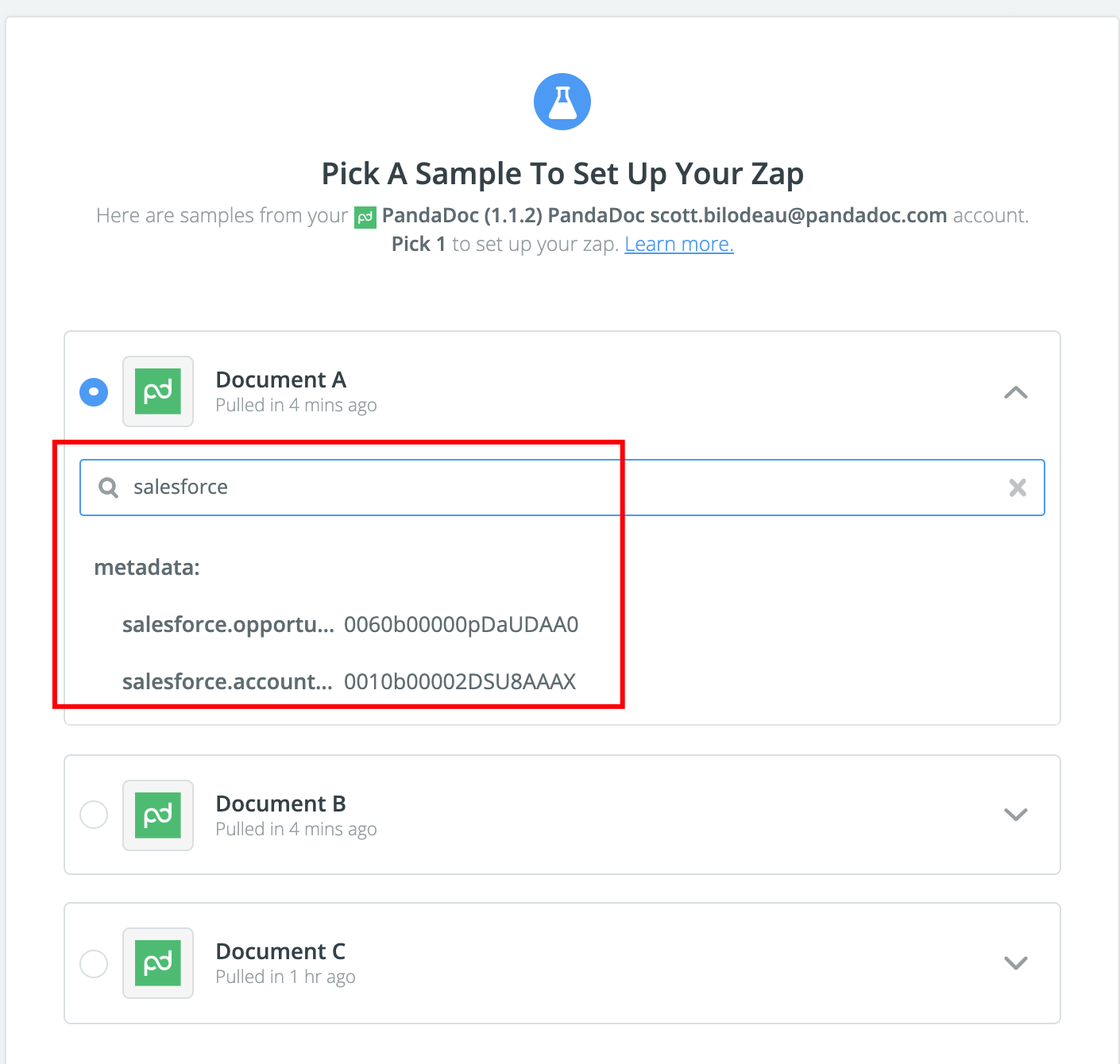Screen dimensions: 1120x1064
Task: Click the salesforce.opportu... field name
Action: pyautogui.click(x=228, y=625)
